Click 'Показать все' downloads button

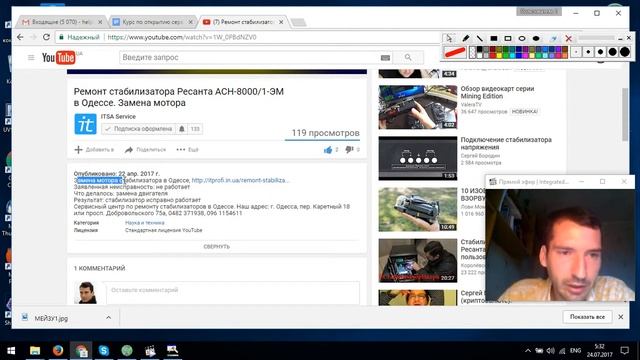587,317
